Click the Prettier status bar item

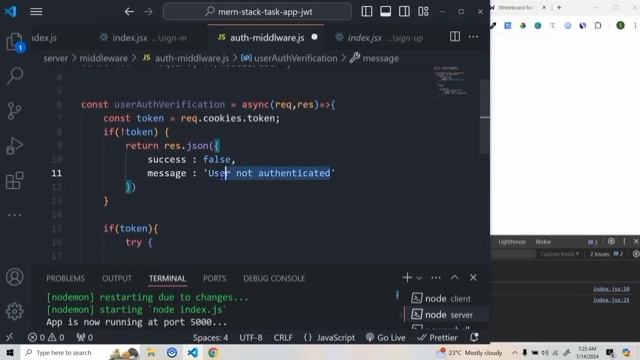point(437,338)
